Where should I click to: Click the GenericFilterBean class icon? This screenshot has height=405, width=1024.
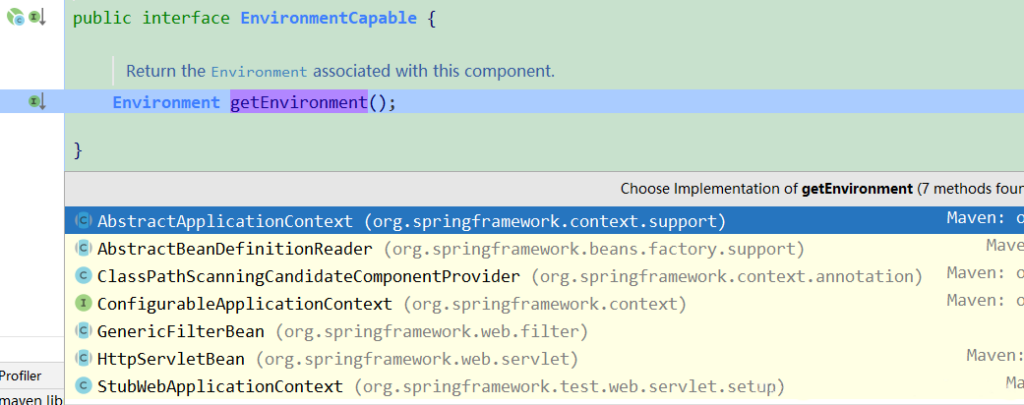pos(84,331)
